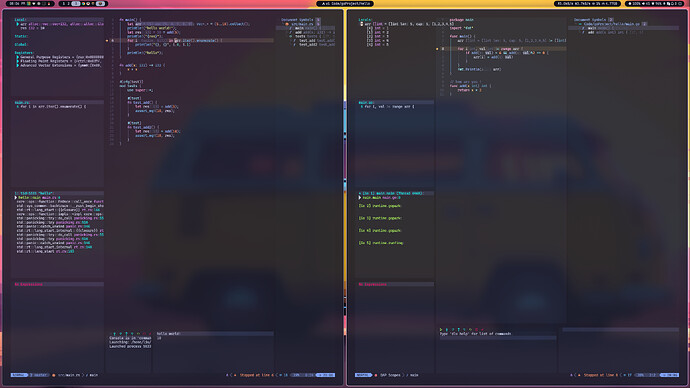This screenshot has width=690, height=388.
Task: Click '[4] int = 5' in Go Locals
Action: coord(378,44)
